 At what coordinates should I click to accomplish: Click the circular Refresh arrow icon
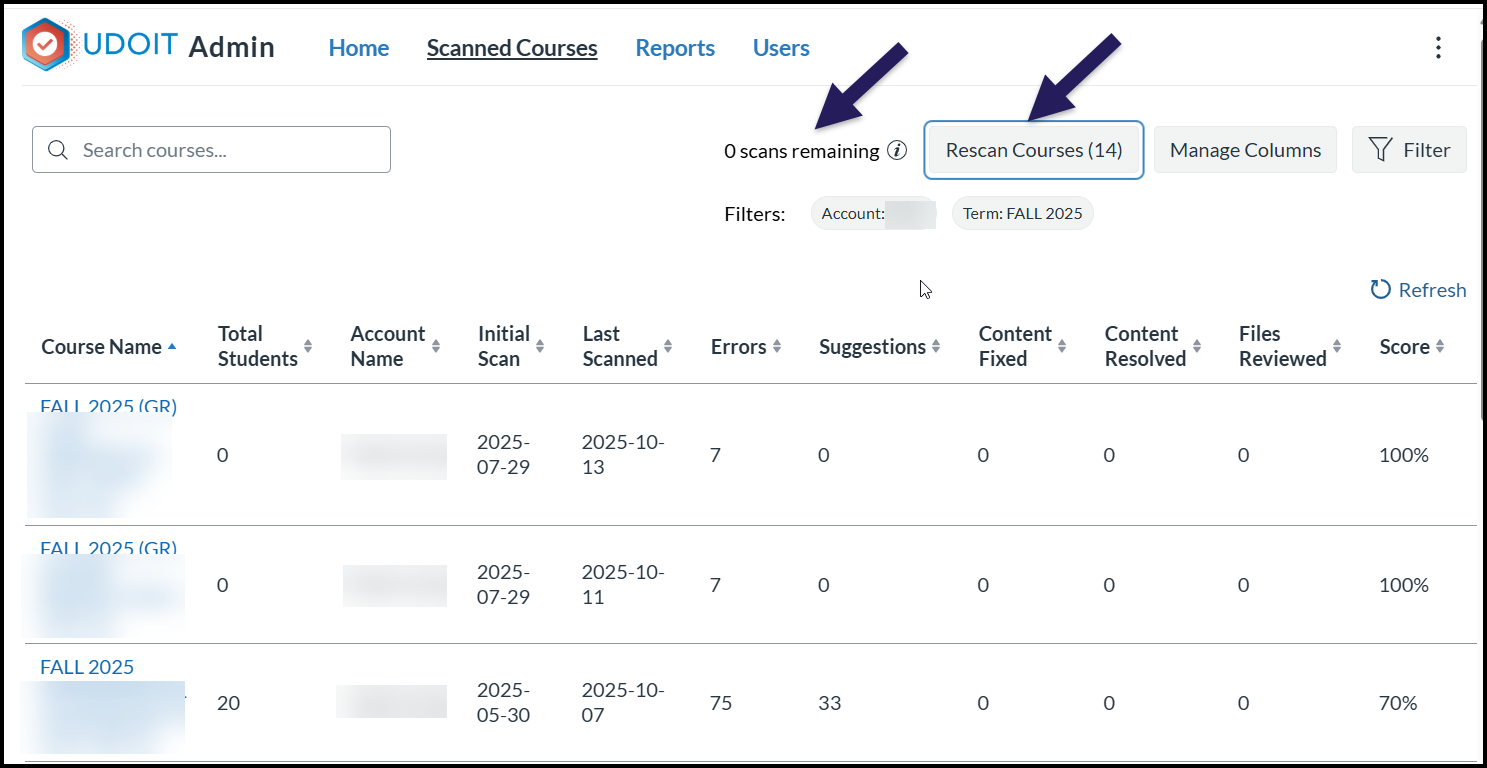tap(1380, 289)
